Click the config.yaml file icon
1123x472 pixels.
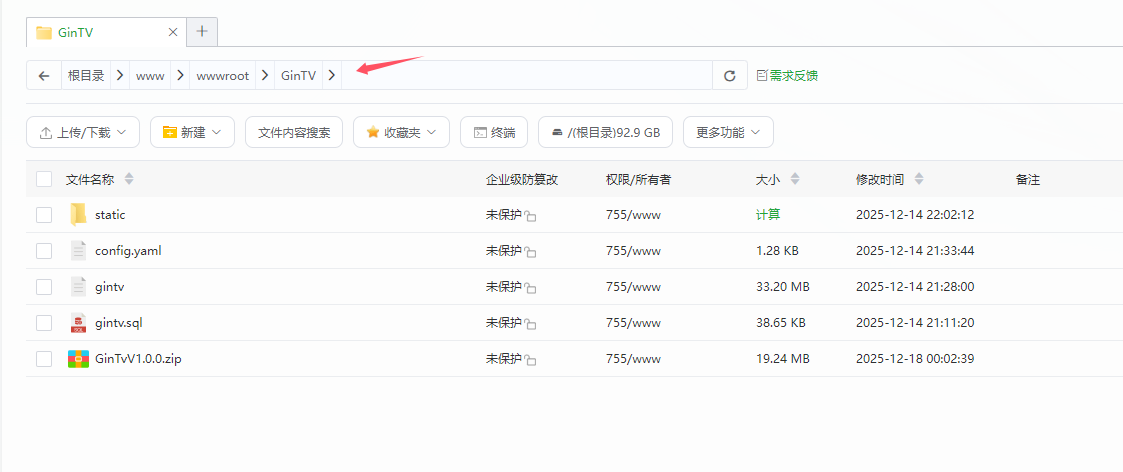pyautogui.click(x=78, y=251)
